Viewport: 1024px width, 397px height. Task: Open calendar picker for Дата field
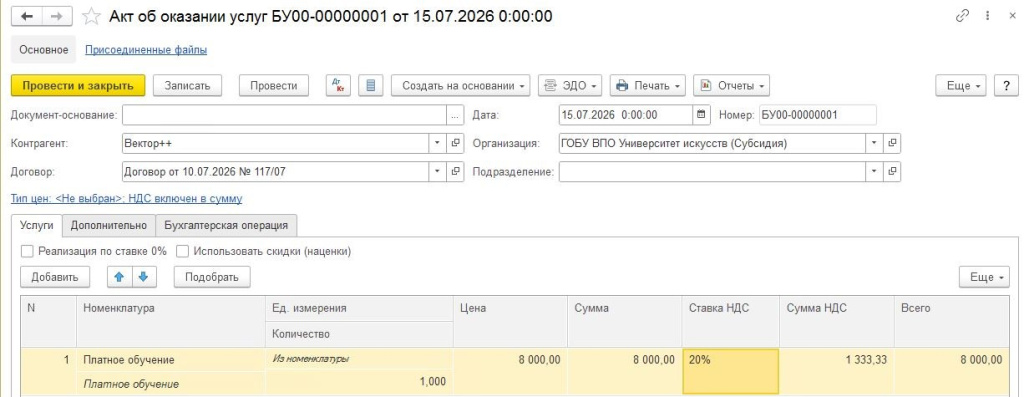pos(701,115)
